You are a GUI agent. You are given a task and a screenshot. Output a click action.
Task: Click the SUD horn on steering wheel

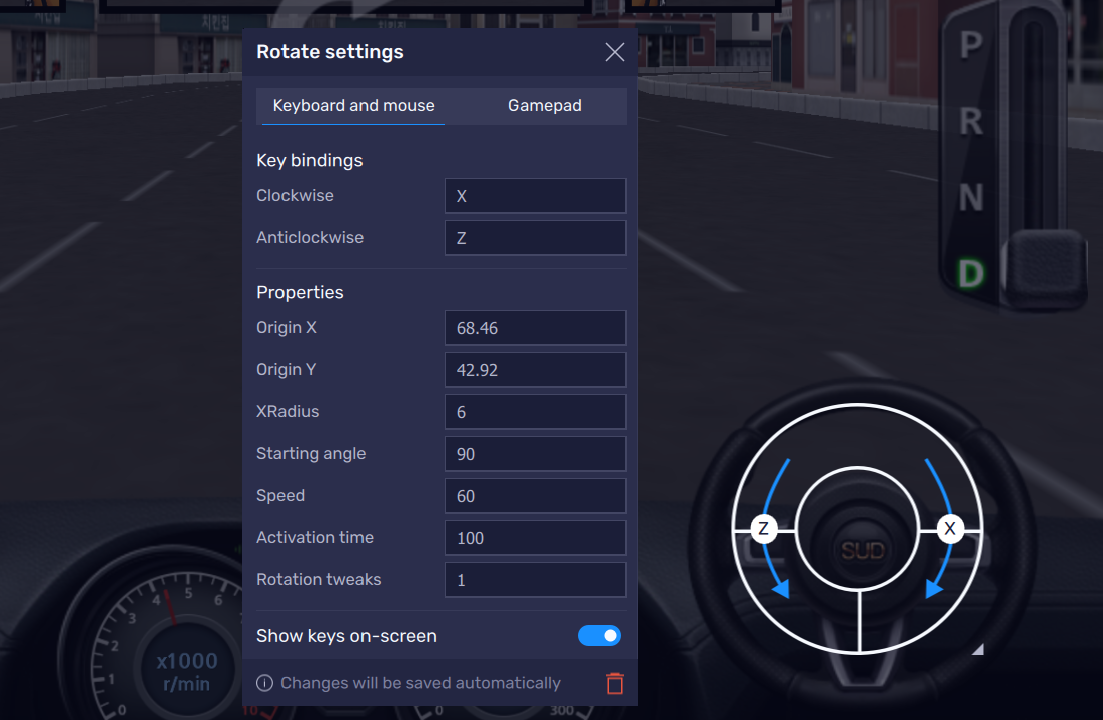click(x=862, y=551)
